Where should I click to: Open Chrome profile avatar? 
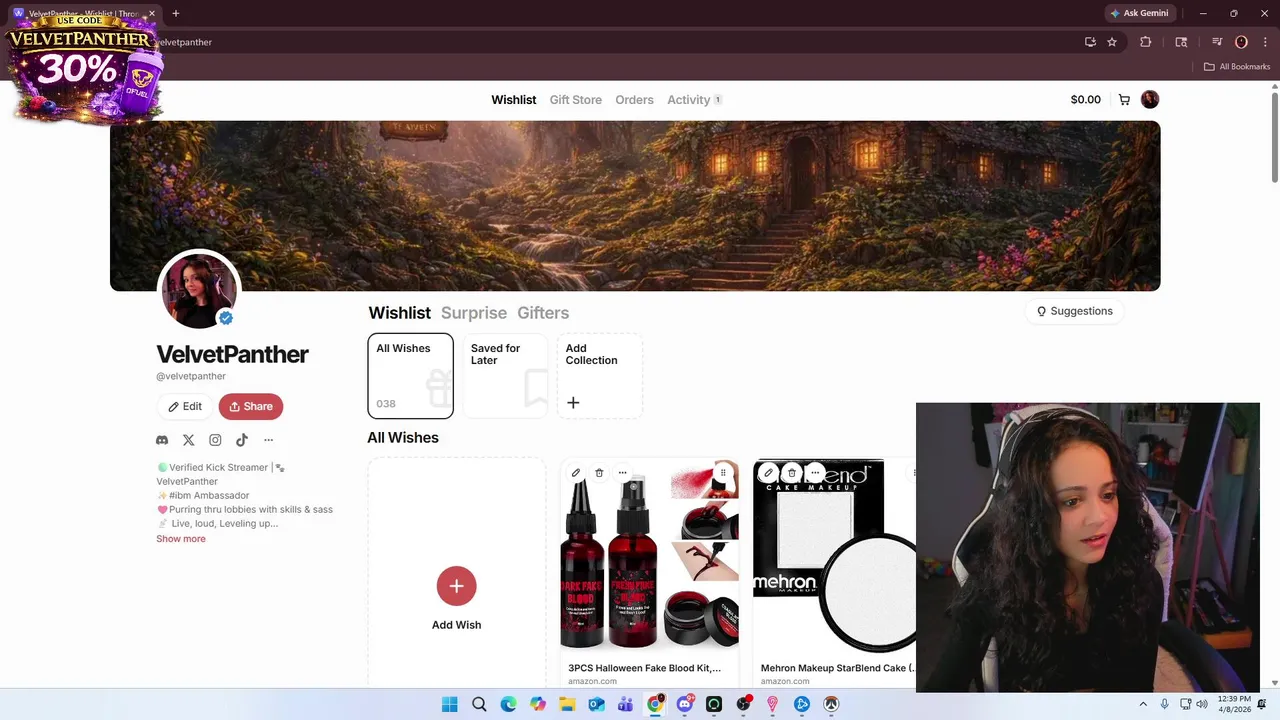pyautogui.click(x=1241, y=42)
